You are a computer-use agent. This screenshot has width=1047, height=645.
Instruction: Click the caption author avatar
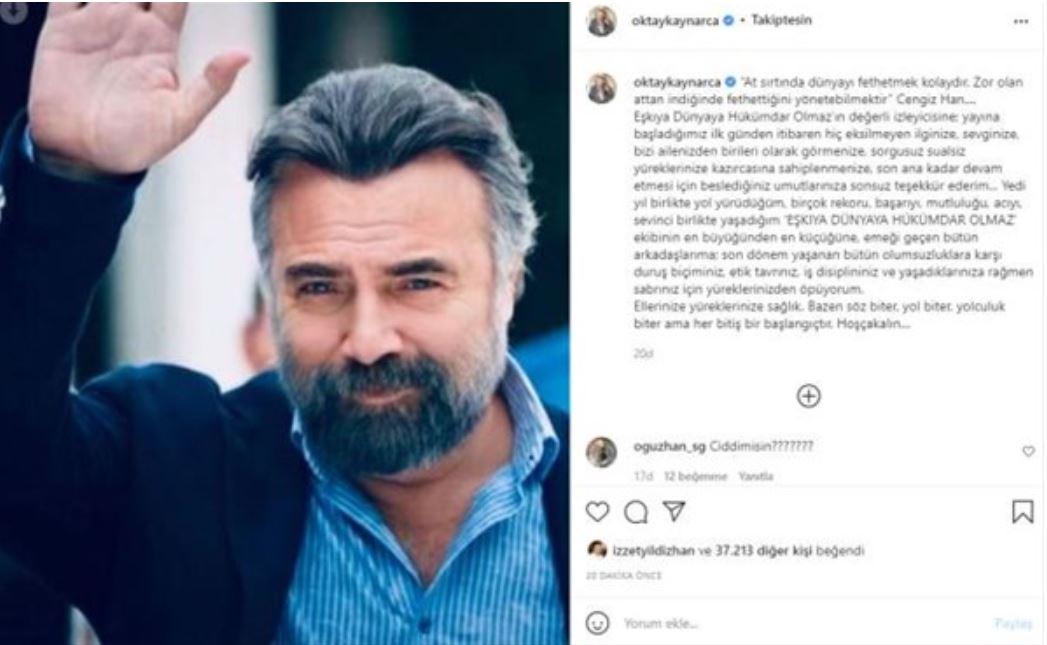(601, 88)
